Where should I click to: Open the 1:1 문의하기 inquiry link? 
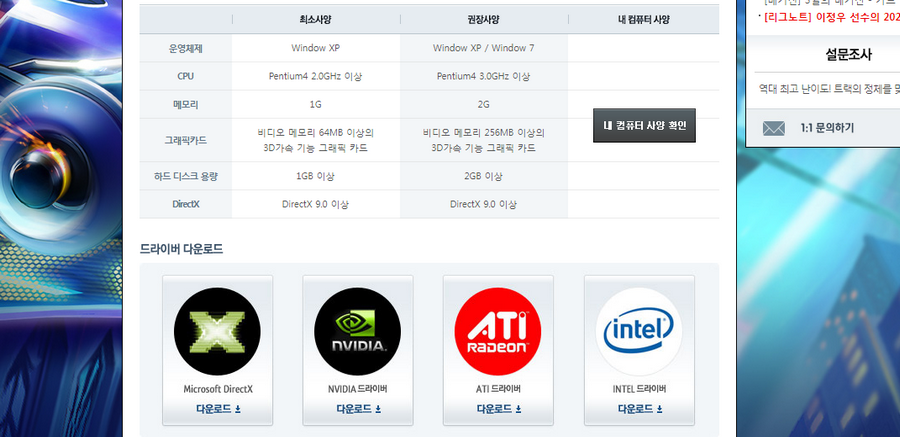point(827,128)
